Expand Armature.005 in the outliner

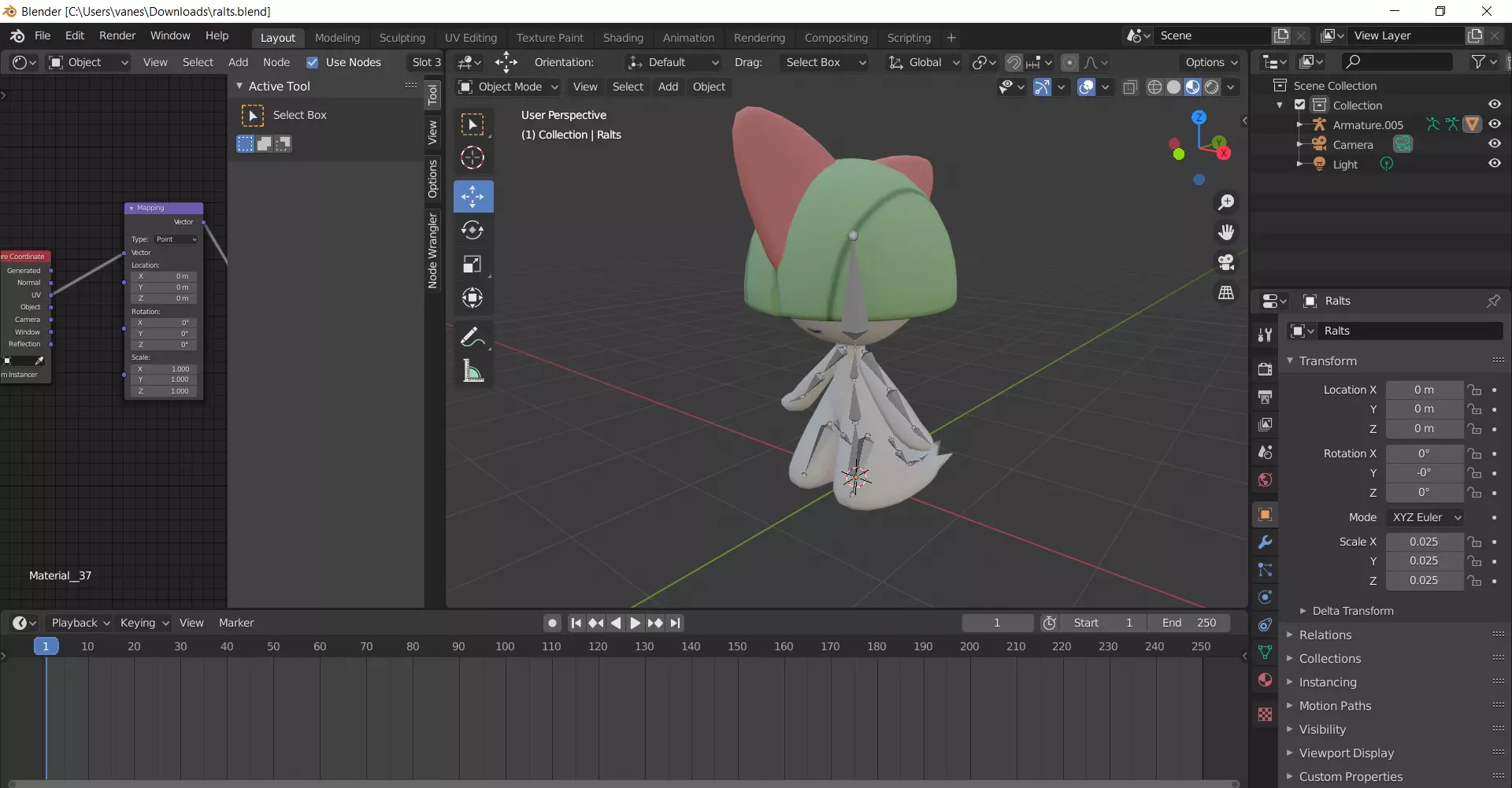(x=1299, y=124)
